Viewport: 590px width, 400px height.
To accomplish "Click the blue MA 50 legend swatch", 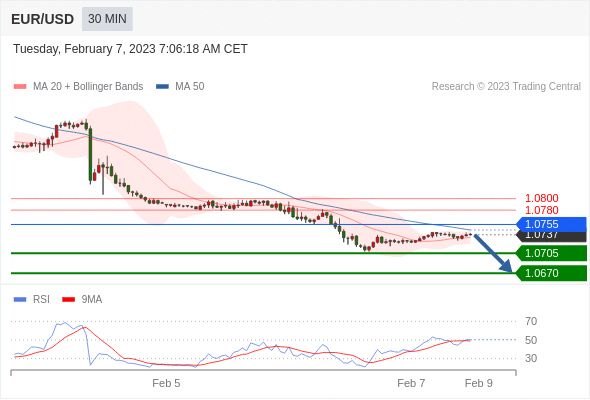I will [162, 87].
